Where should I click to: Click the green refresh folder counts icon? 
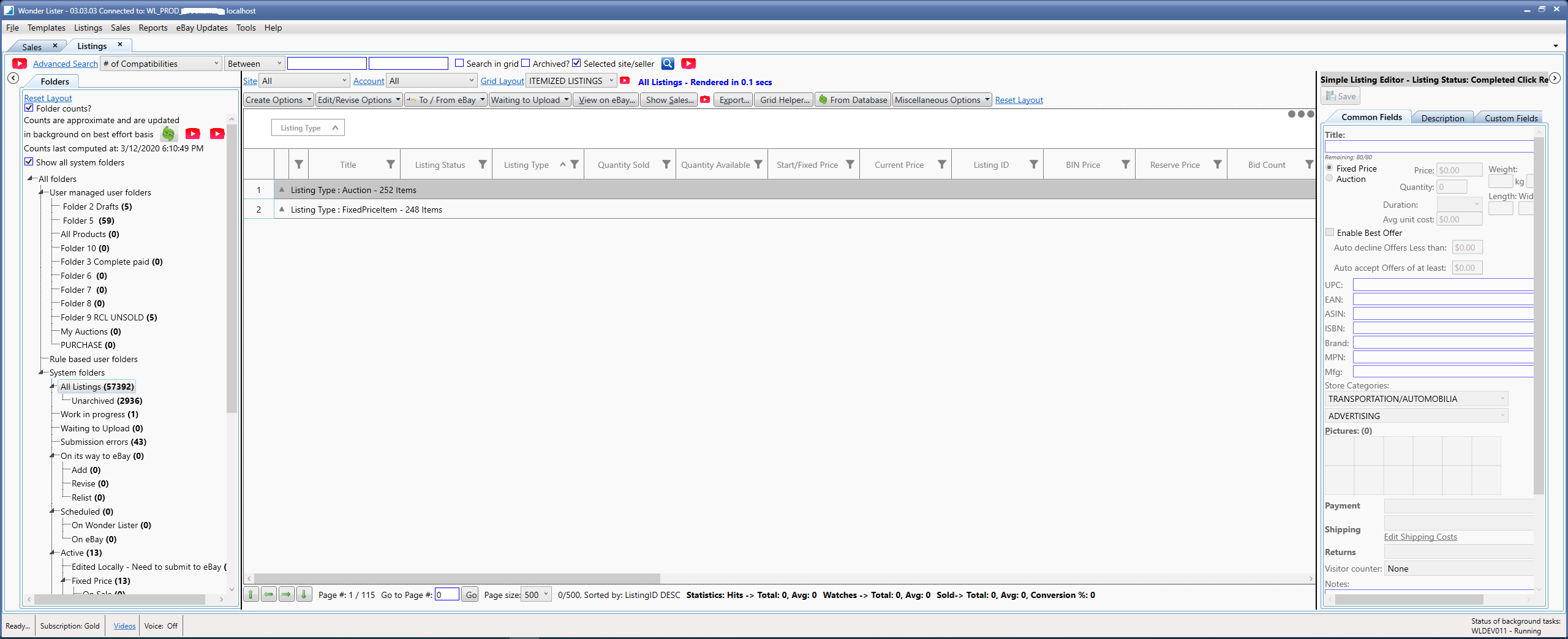coord(168,134)
